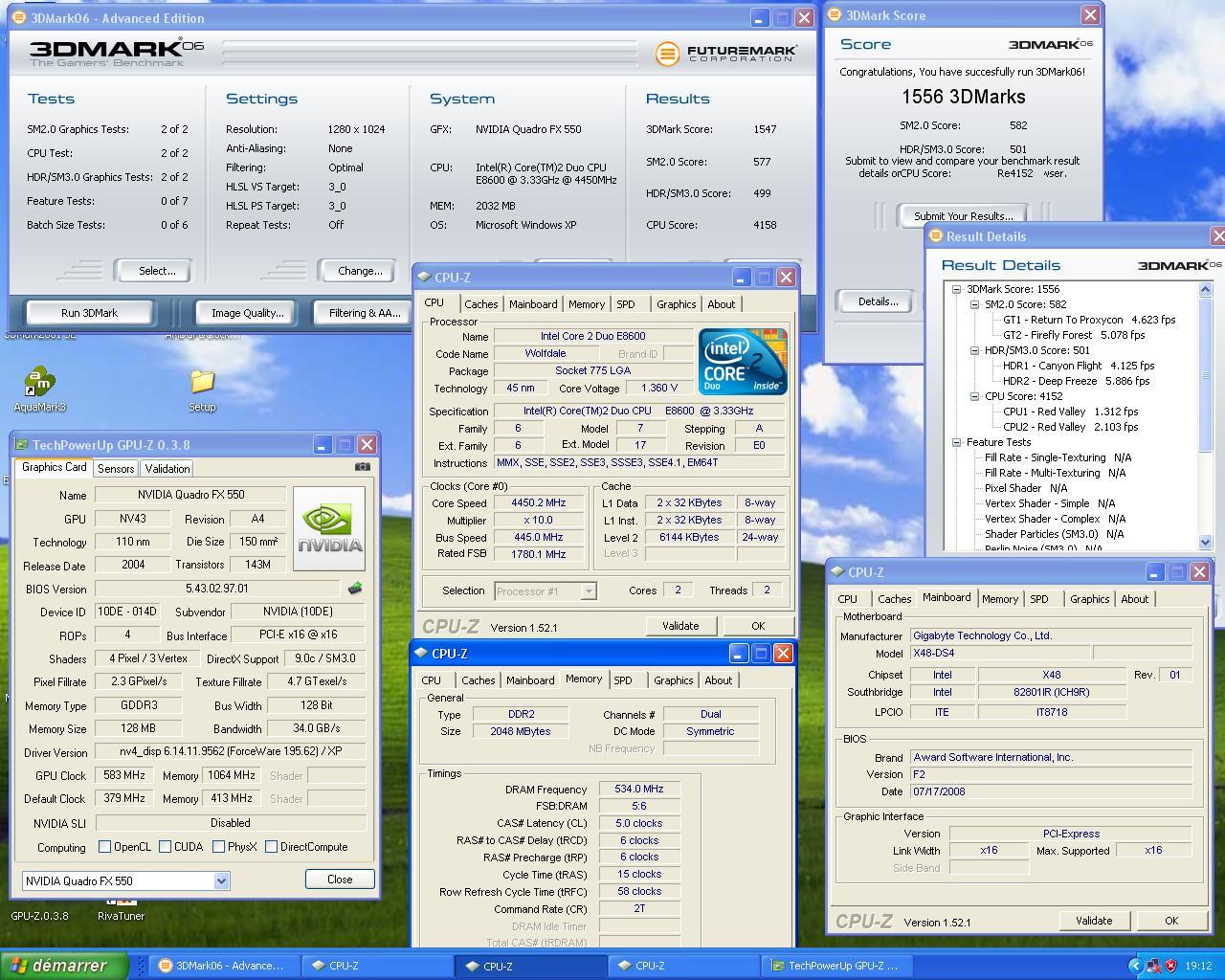Open the AquaMark3 desktop shortcut
1225x980 pixels.
coord(39,390)
